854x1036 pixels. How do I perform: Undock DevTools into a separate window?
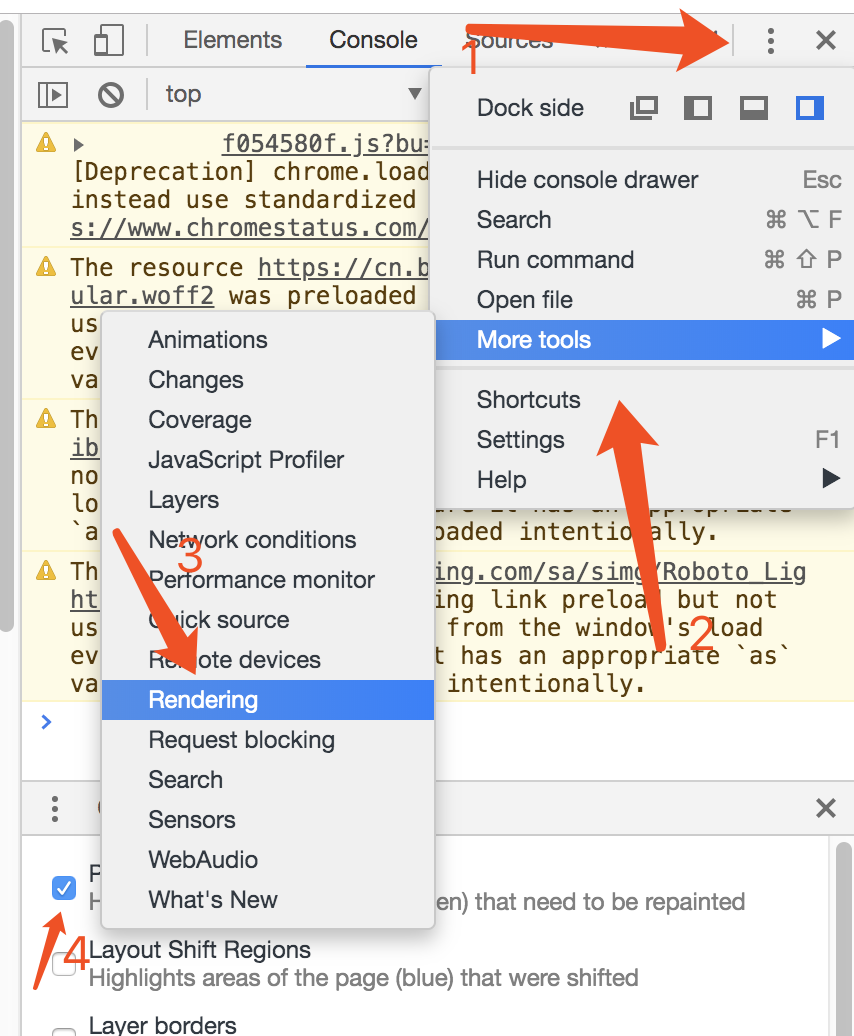pos(644,108)
